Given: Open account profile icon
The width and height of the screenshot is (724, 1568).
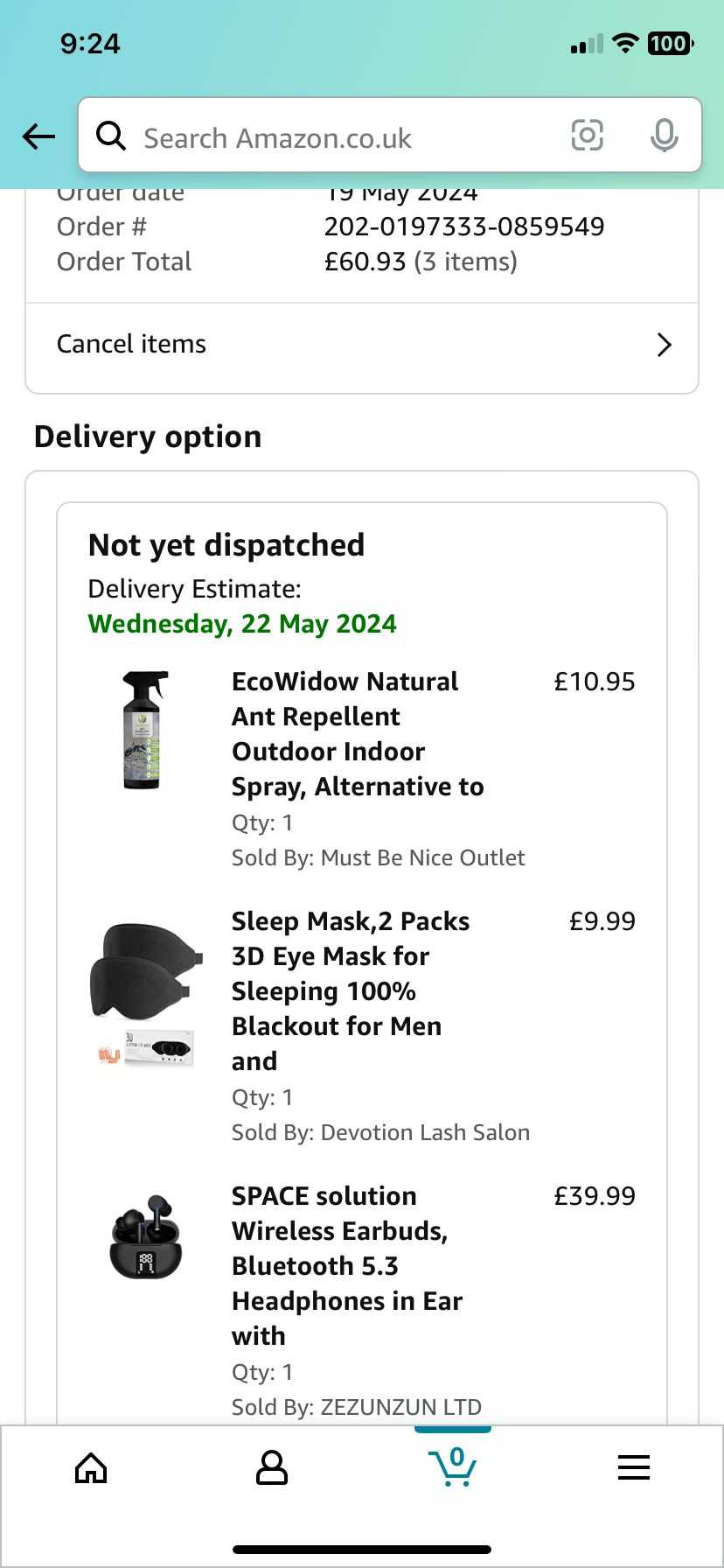Looking at the screenshot, I should click(x=271, y=1467).
